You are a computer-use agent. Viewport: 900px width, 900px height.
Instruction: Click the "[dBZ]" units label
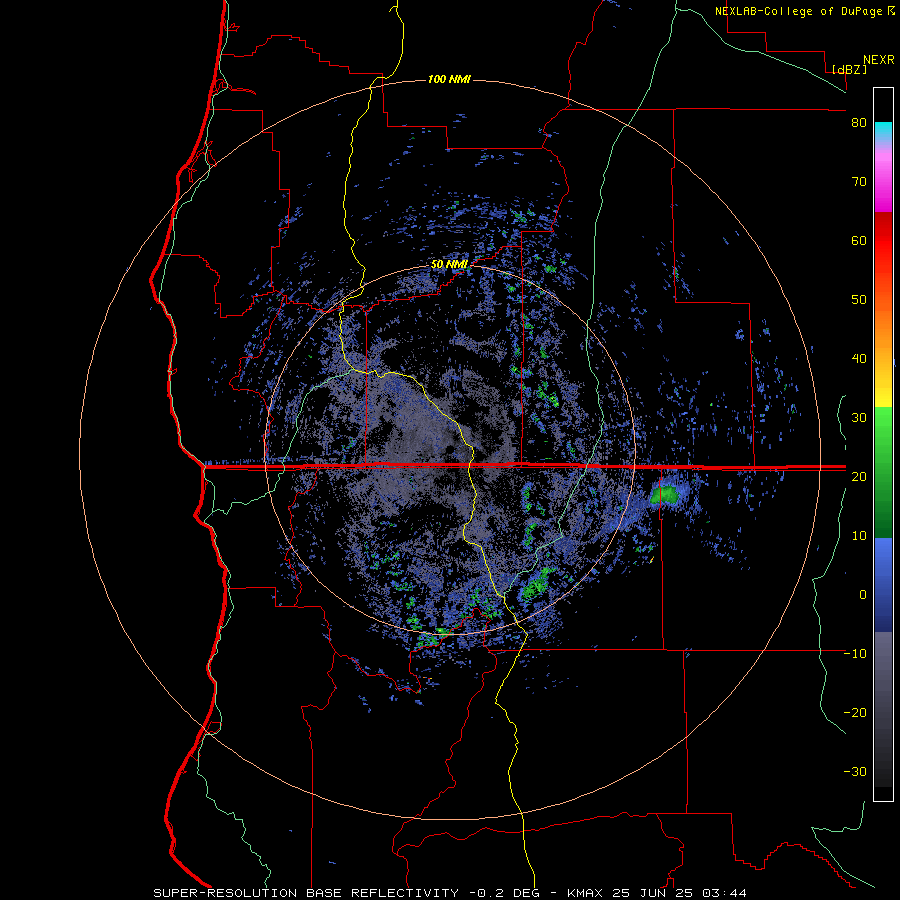849,69
